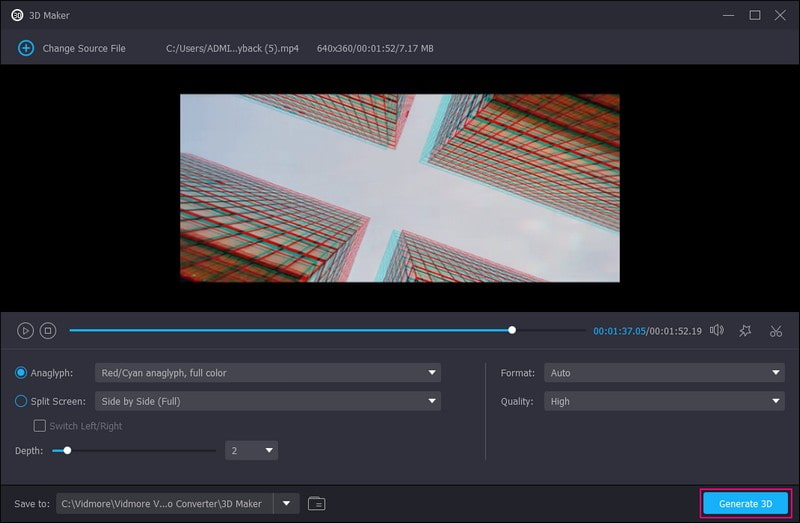Expand the Quality High dropdown
This screenshot has width=800, height=523.
(664, 401)
